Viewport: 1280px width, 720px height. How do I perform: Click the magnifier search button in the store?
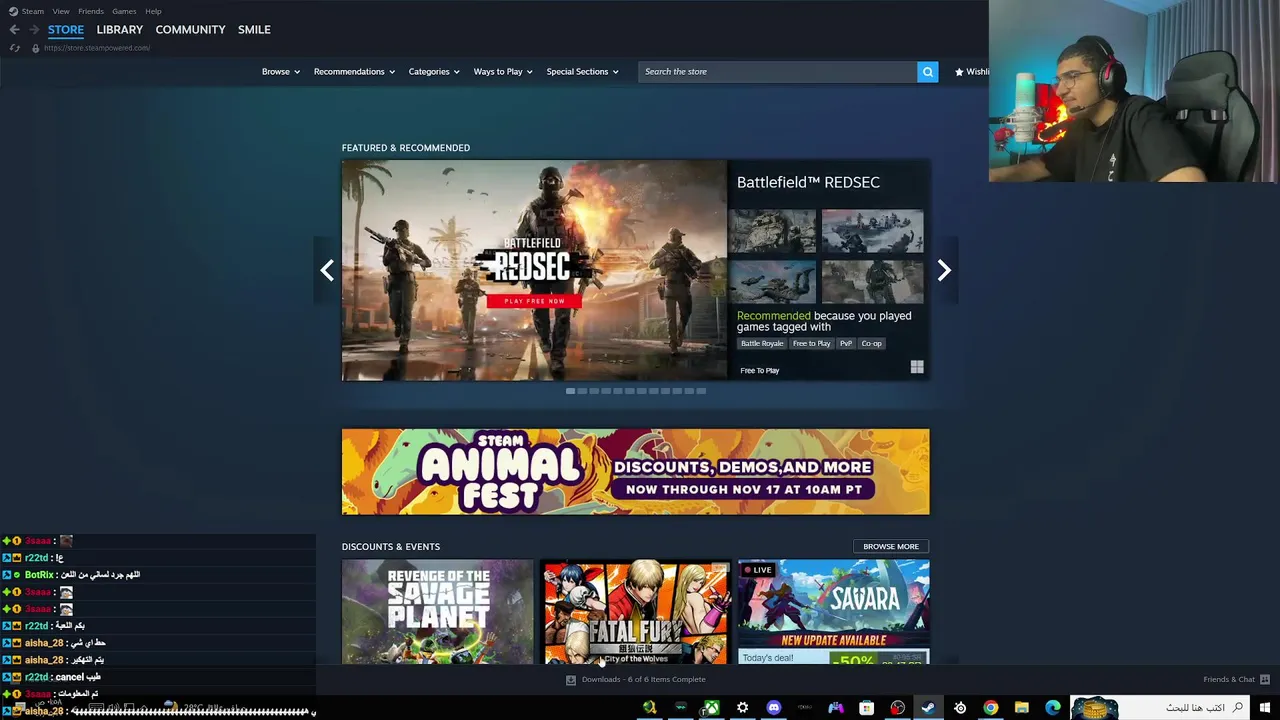pos(928,72)
